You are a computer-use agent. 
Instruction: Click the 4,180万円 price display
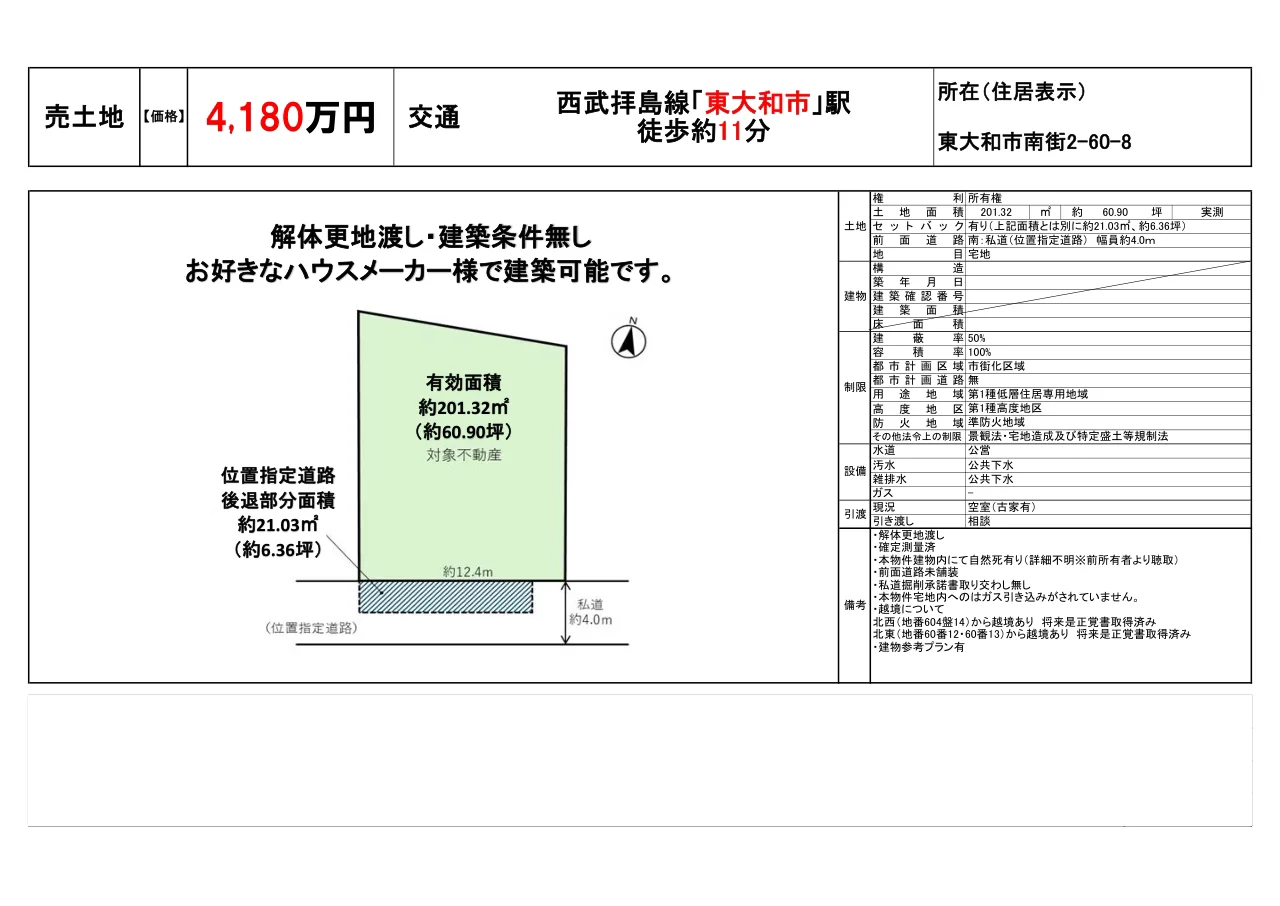(291, 116)
